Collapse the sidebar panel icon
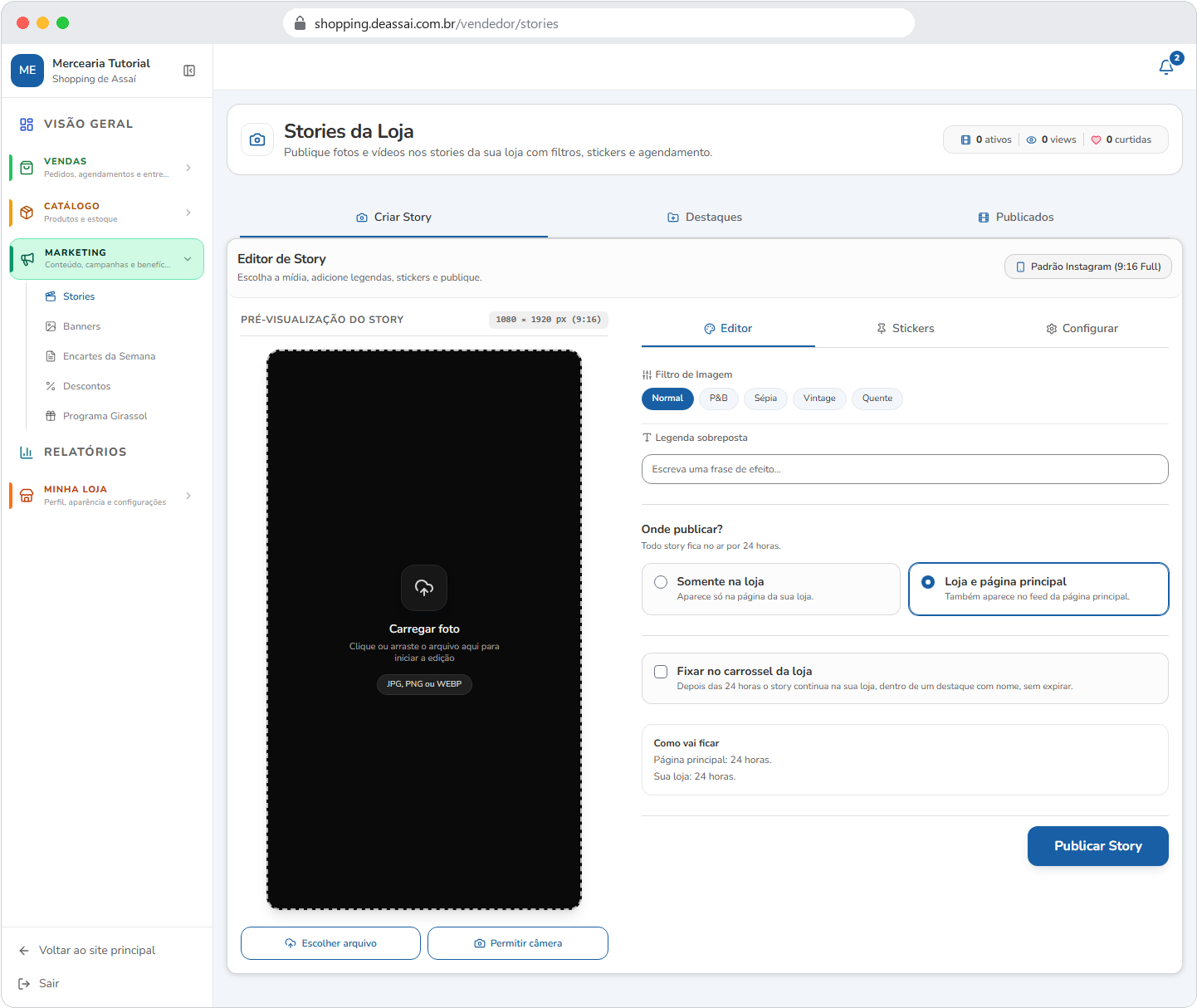The image size is (1197, 1008). (x=189, y=71)
